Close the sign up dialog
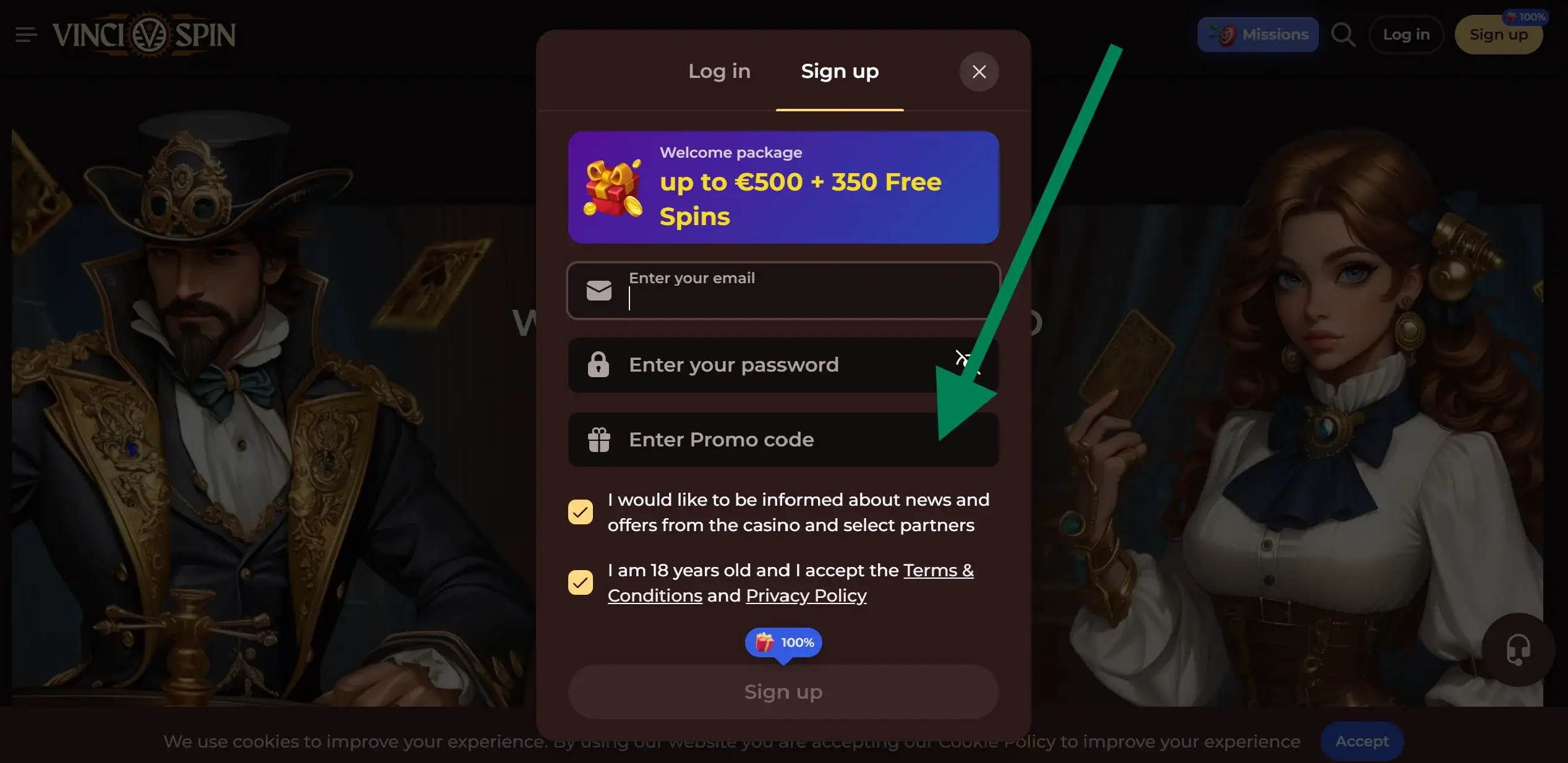 tap(979, 72)
